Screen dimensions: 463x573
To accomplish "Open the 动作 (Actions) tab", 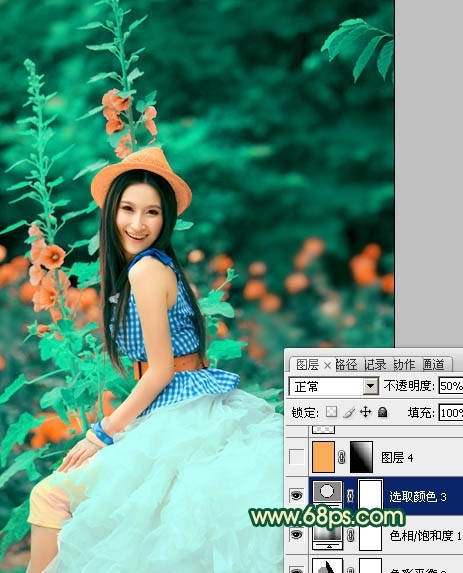I will (x=404, y=364).
